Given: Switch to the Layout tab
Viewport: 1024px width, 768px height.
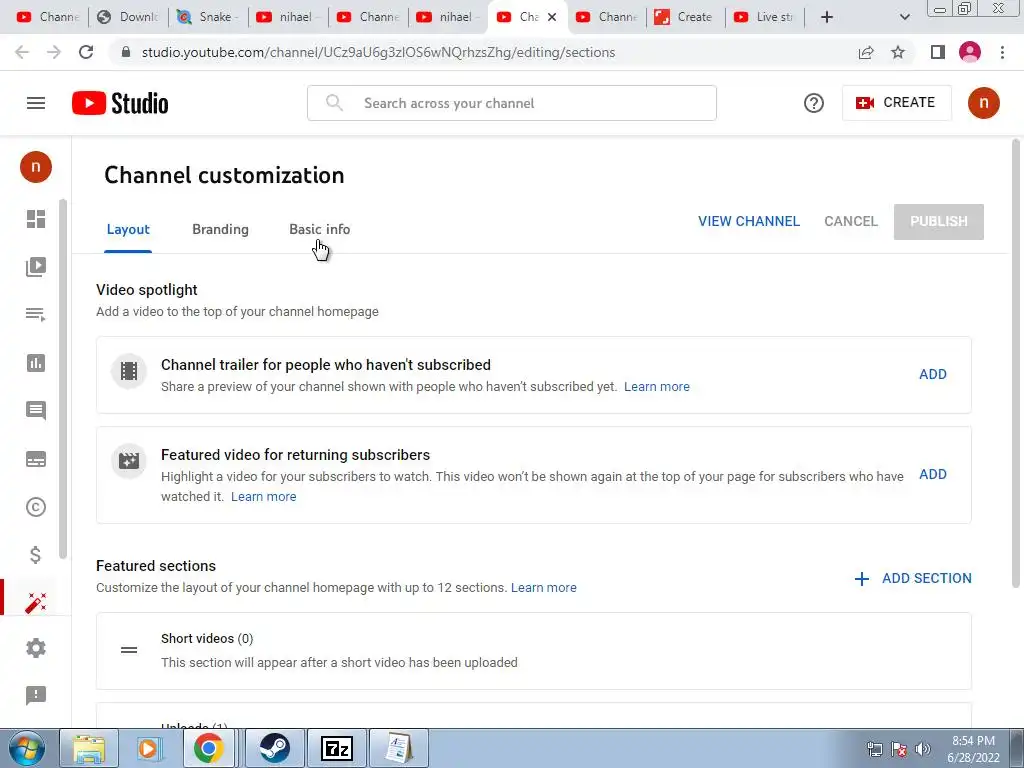Looking at the screenshot, I should pyautogui.click(x=128, y=229).
